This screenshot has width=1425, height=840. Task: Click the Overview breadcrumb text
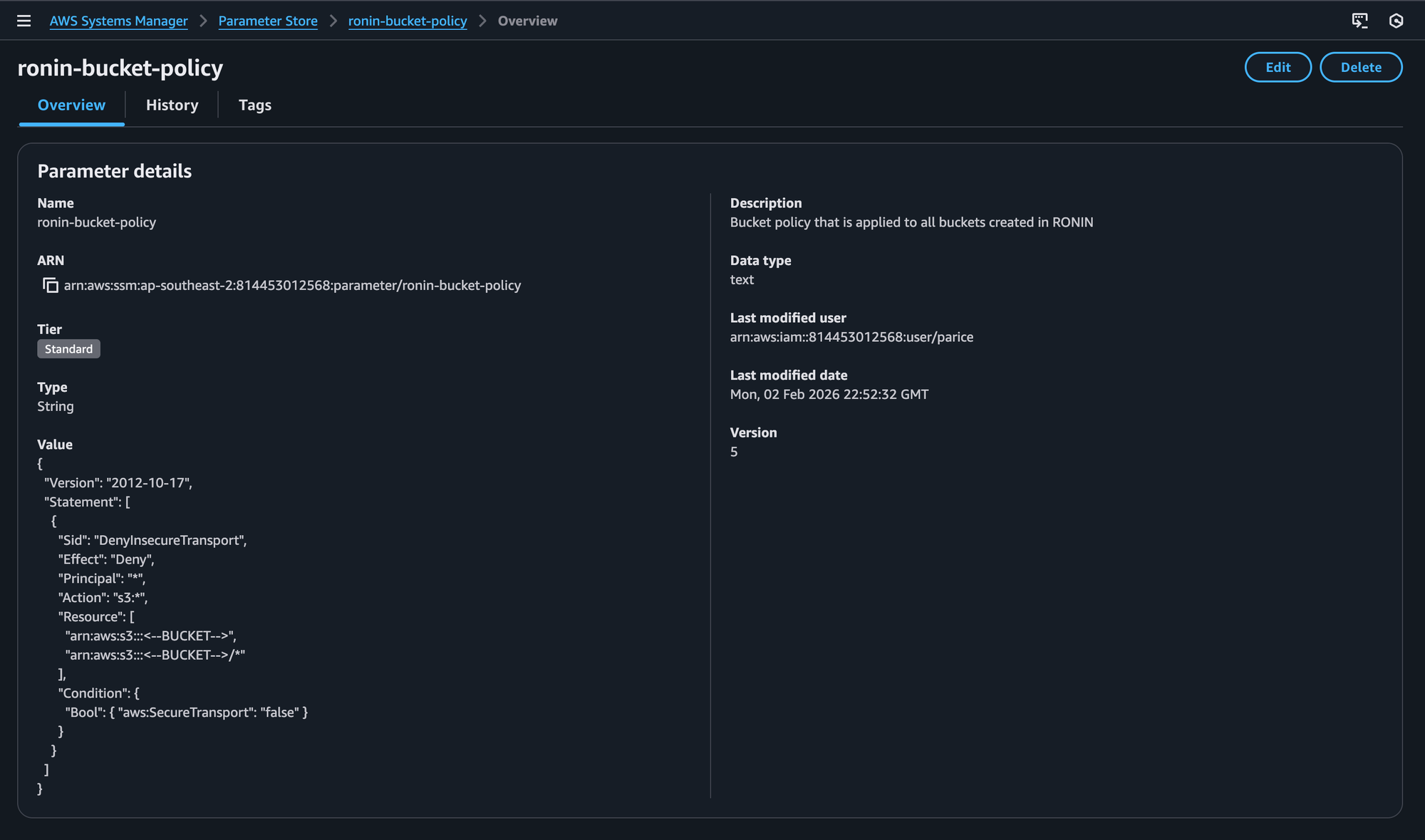pos(527,21)
